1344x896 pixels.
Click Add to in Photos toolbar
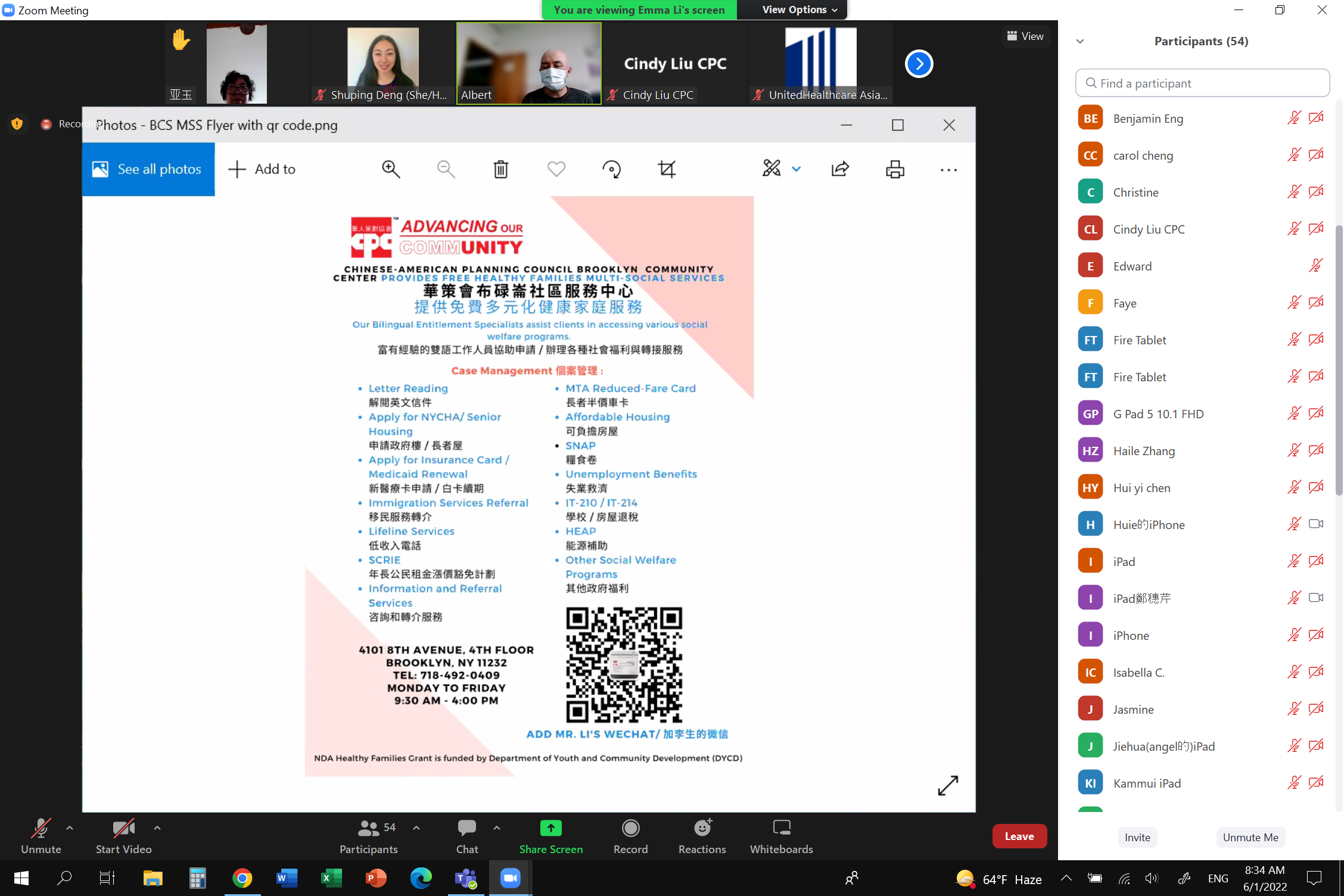[x=262, y=169]
